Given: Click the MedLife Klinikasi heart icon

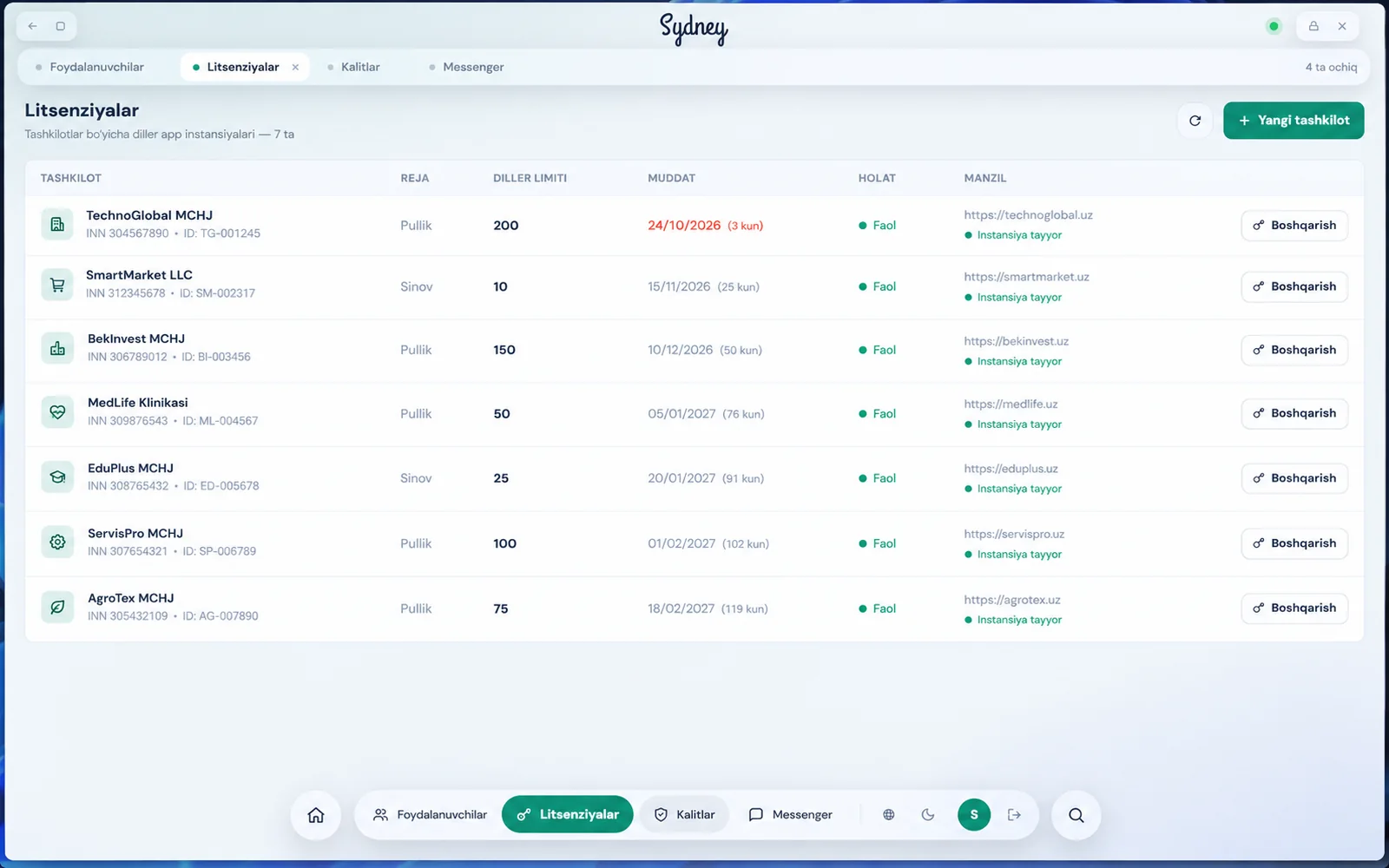Looking at the screenshot, I should pyautogui.click(x=57, y=412).
